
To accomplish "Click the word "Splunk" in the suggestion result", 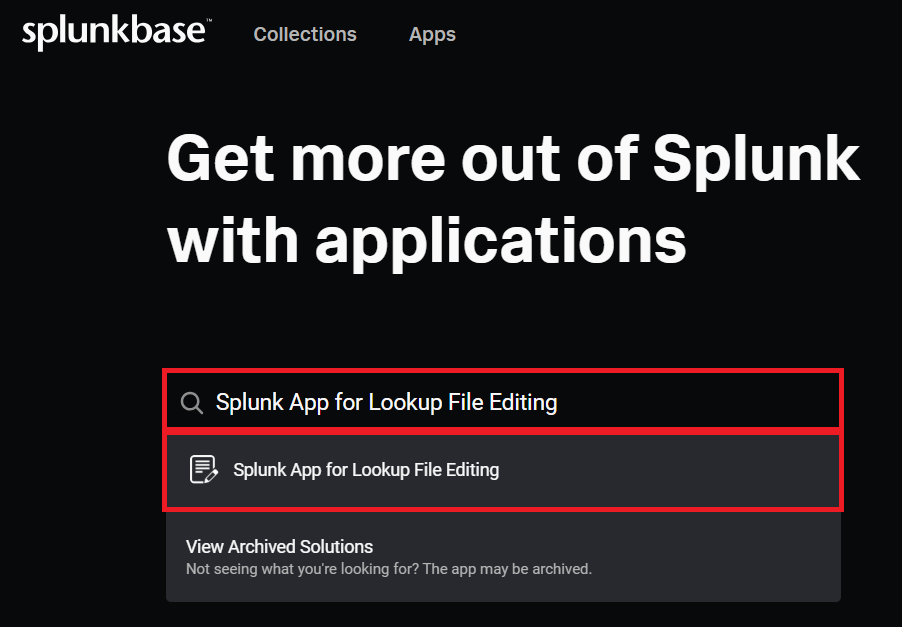I will tap(256, 469).
